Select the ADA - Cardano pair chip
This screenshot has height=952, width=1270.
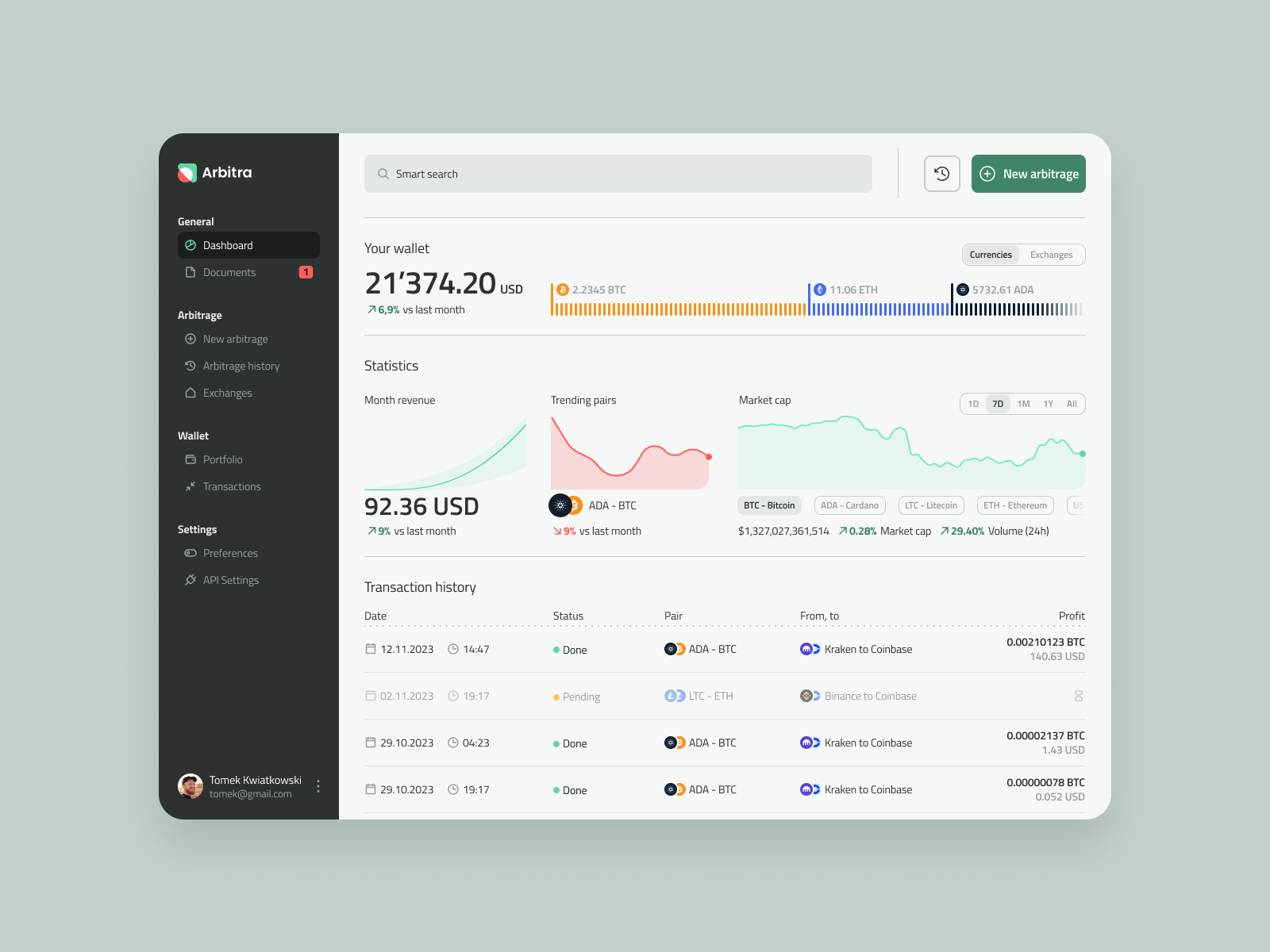pyautogui.click(x=849, y=505)
